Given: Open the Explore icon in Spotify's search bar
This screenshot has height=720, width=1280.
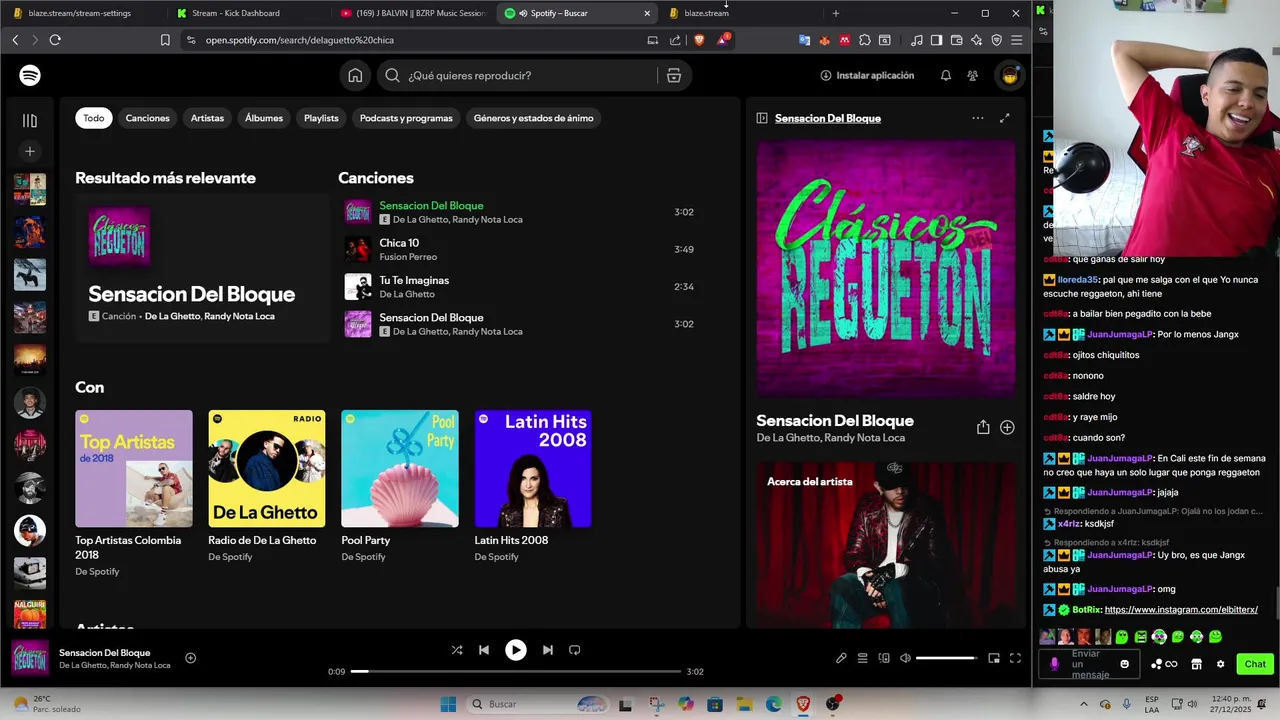Looking at the screenshot, I should pos(674,75).
